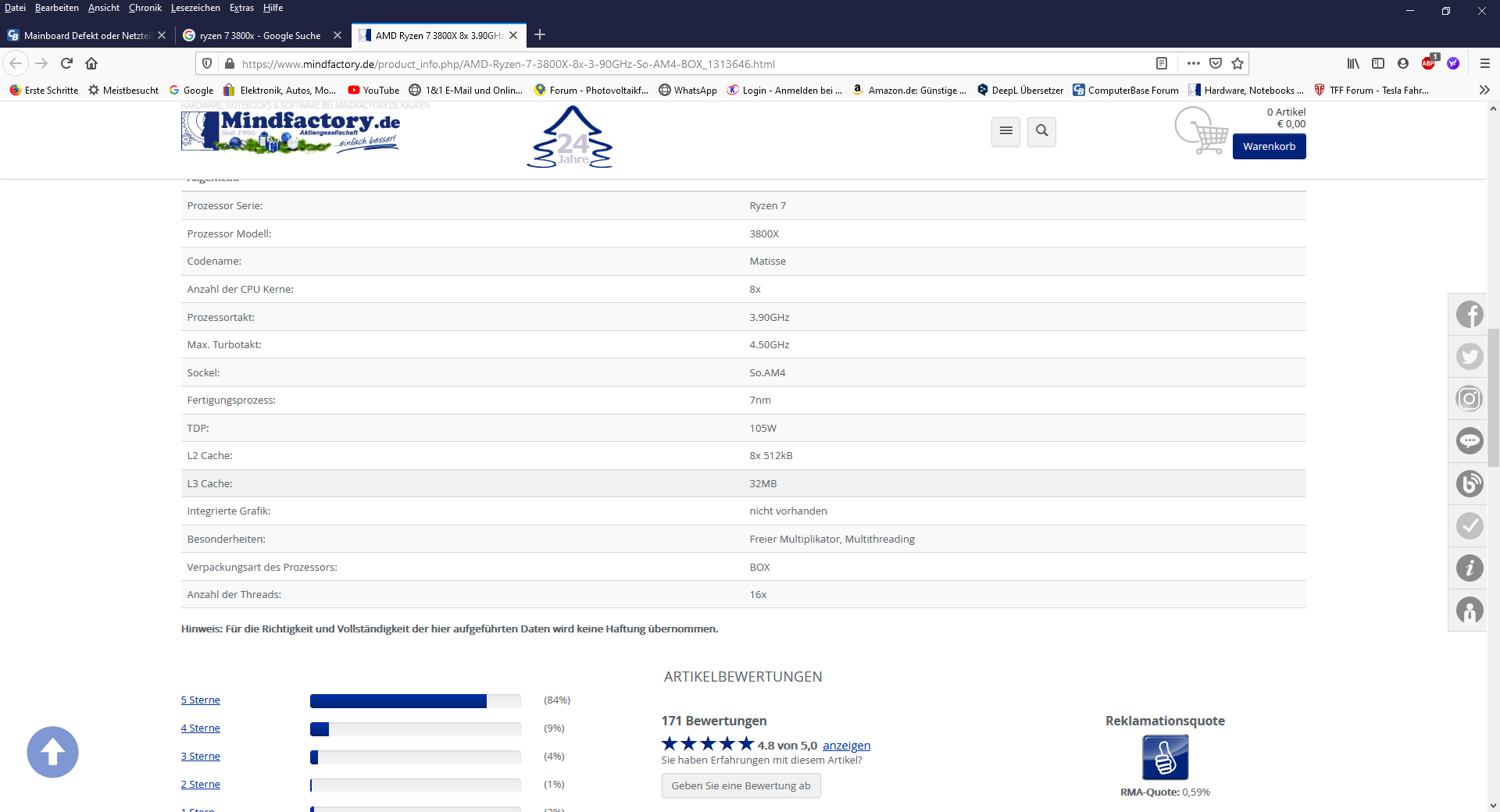Reload the current page

(x=66, y=63)
